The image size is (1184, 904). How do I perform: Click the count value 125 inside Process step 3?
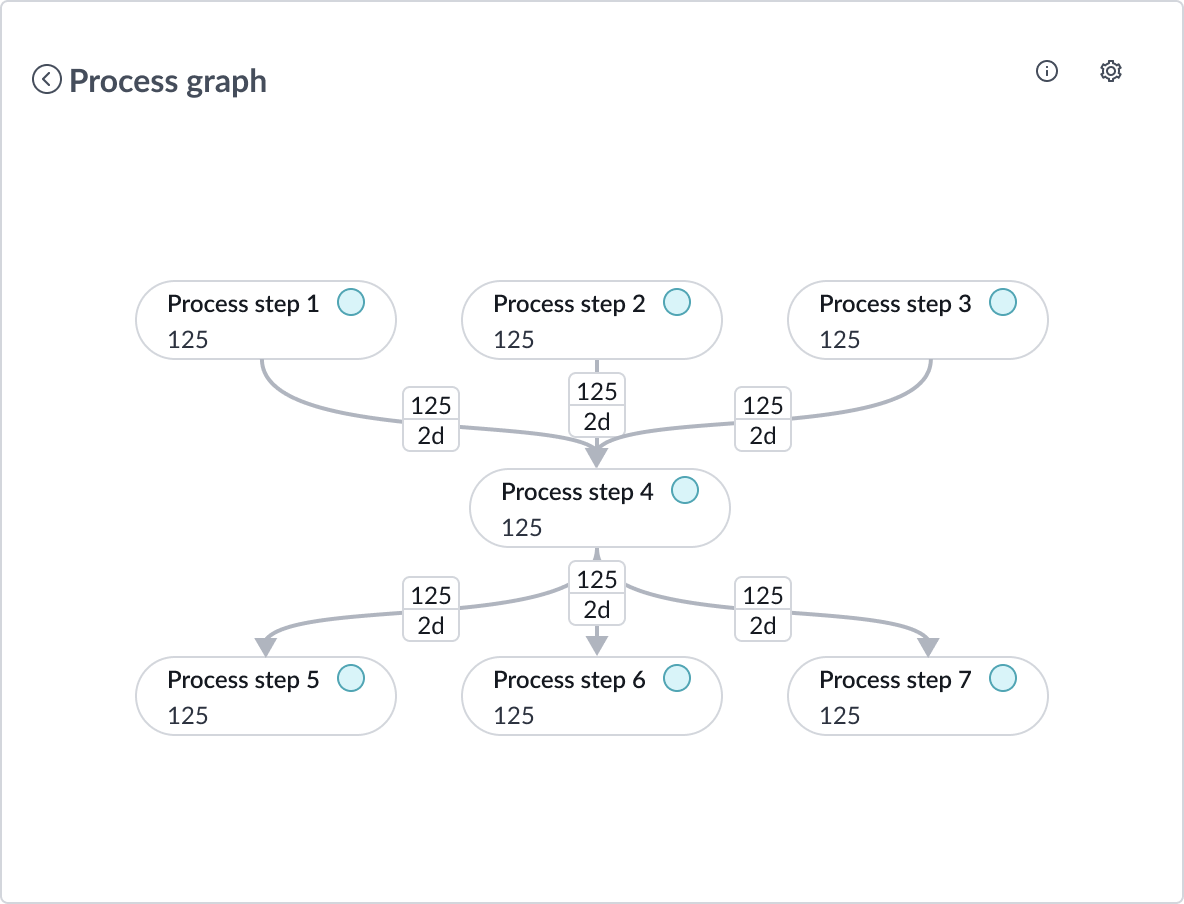click(x=838, y=339)
